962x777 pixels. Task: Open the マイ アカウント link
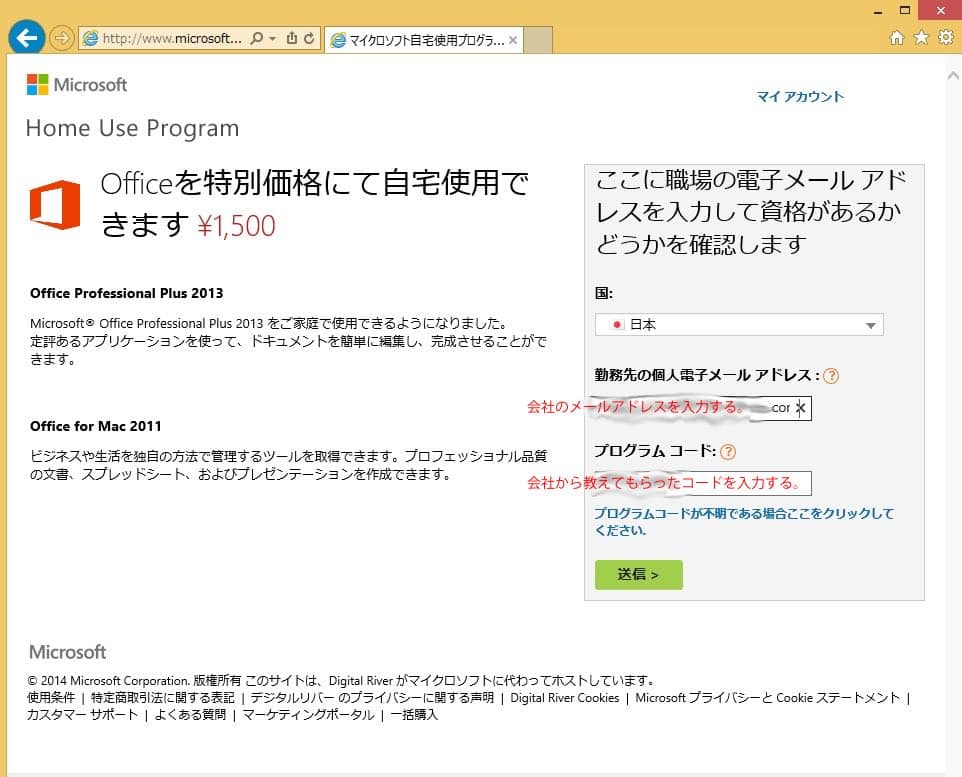click(x=799, y=97)
